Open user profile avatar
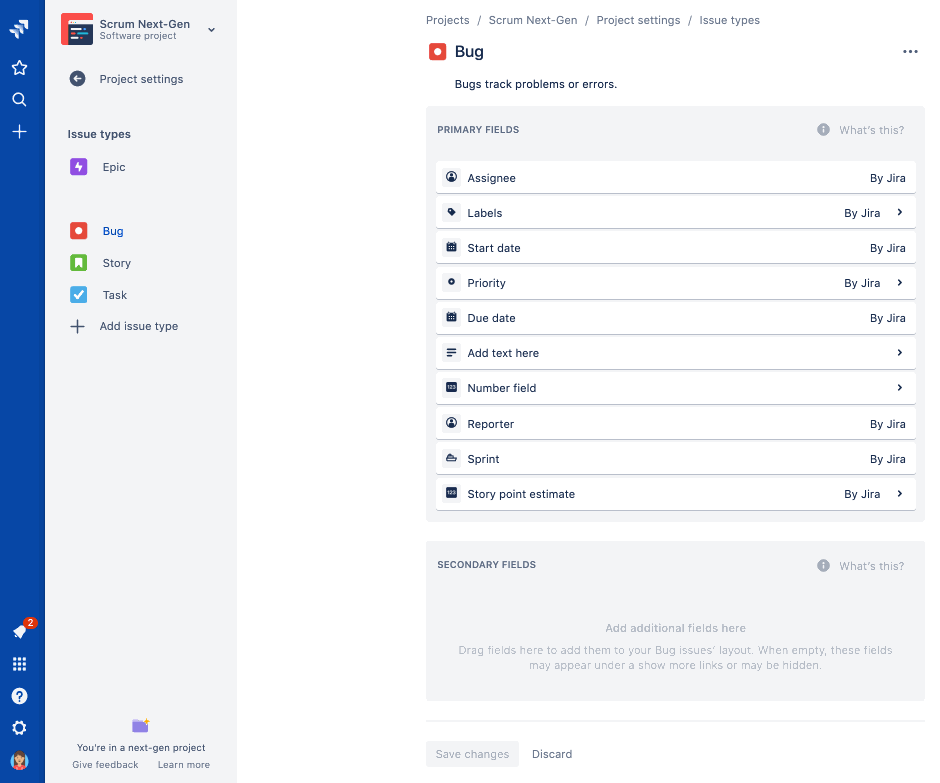 pyautogui.click(x=19, y=760)
